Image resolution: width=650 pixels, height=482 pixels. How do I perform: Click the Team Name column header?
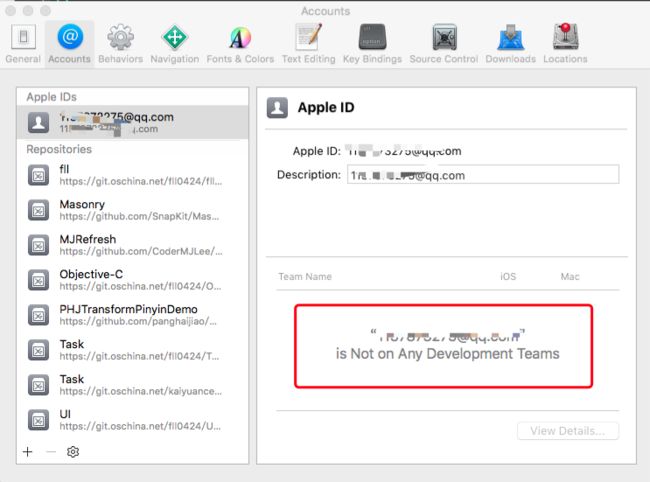coord(305,276)
